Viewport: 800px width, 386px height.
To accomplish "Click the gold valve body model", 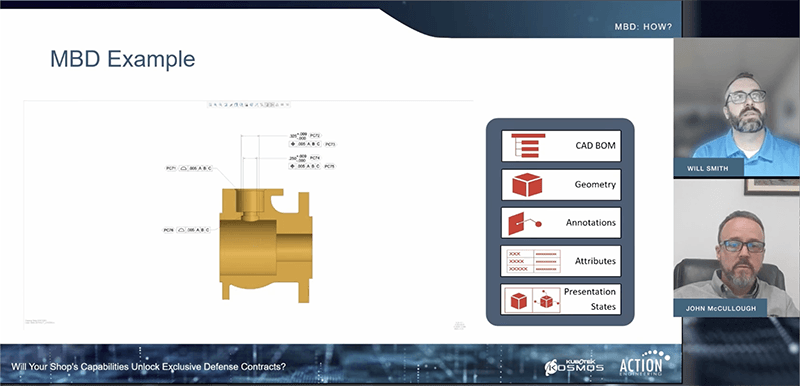I will pyautogui.click(x=265, y=245).
